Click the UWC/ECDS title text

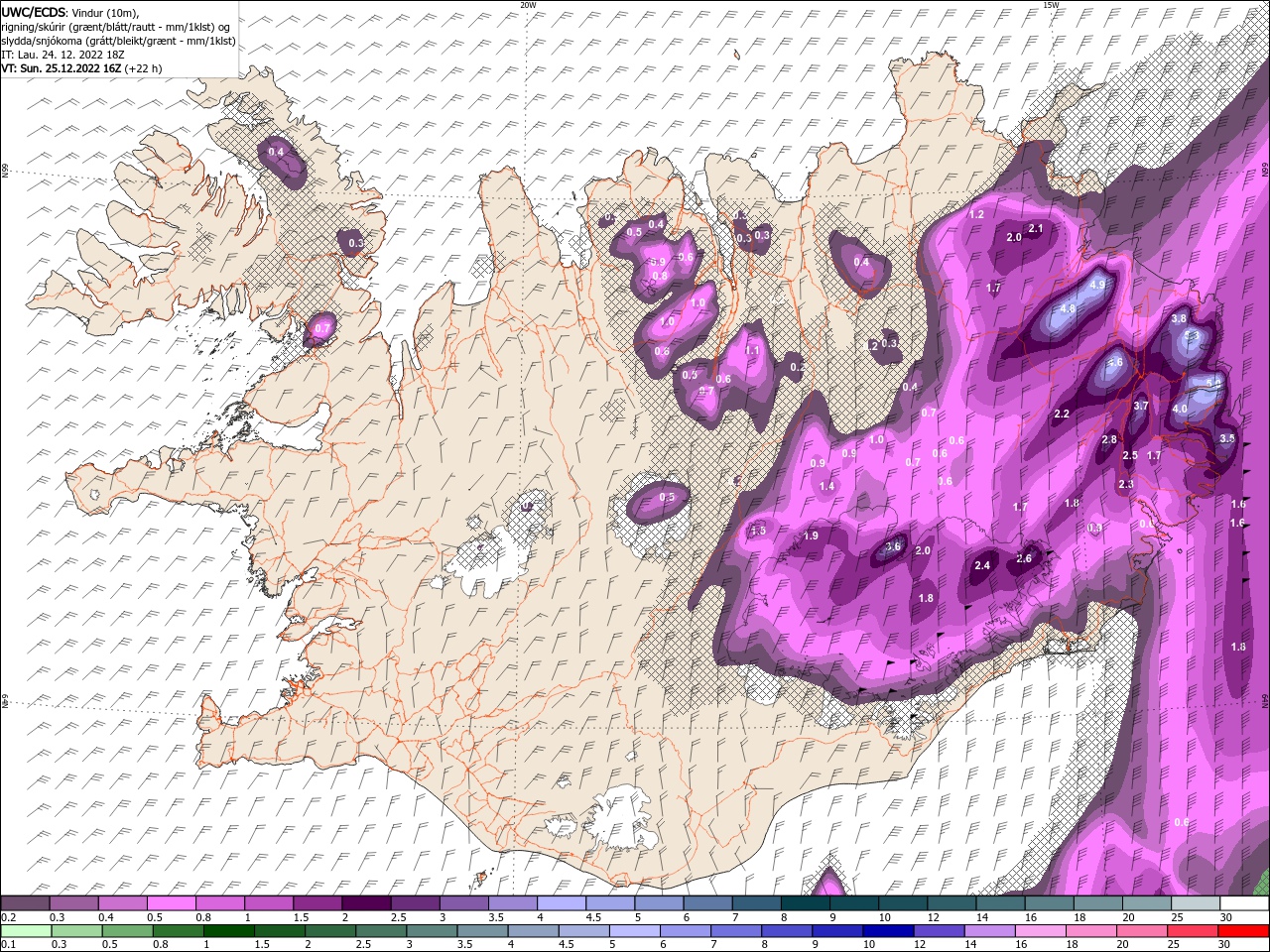[x=33, y=12]
